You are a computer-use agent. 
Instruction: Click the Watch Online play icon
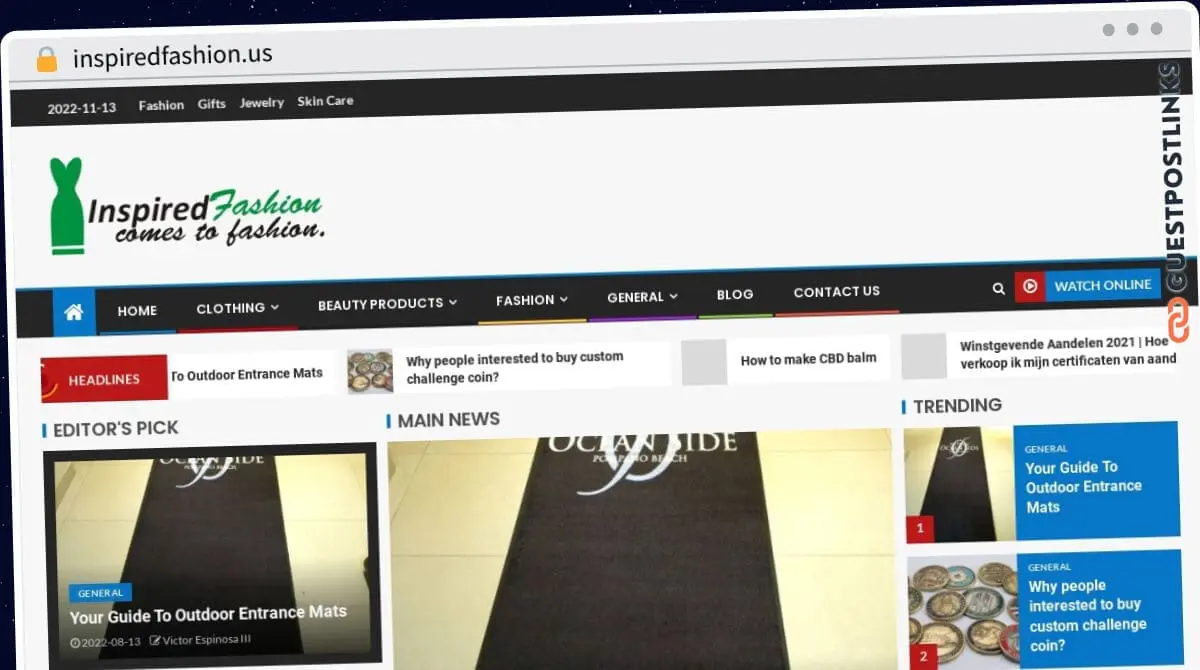click(x=1030, y=287)
